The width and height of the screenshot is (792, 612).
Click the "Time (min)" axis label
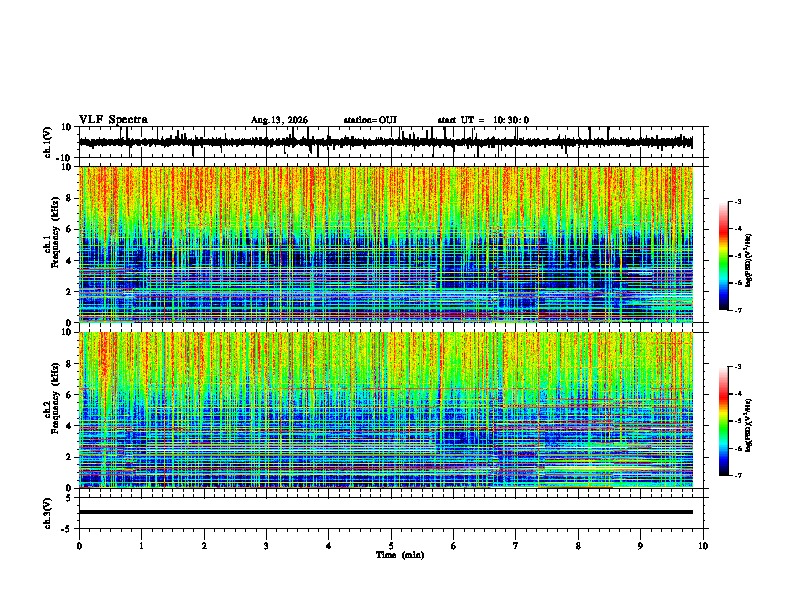(400, 555)
